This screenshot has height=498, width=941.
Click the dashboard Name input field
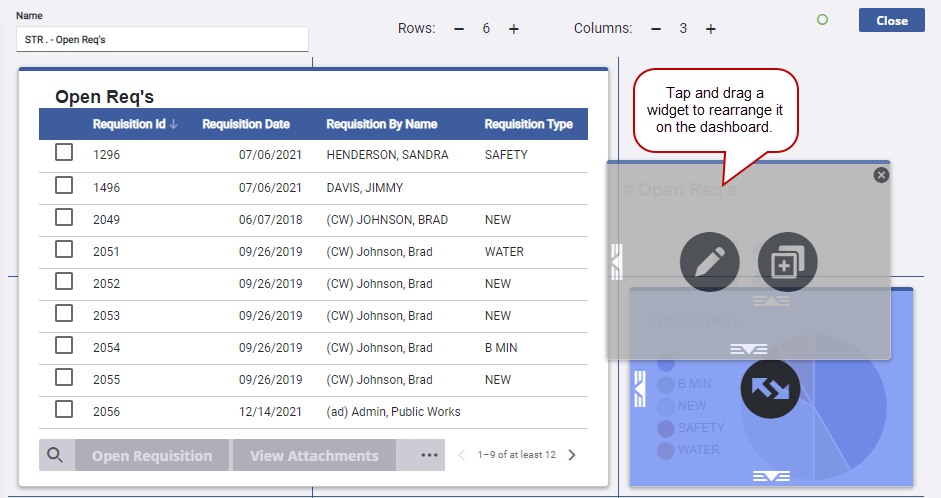click(162, 39)
